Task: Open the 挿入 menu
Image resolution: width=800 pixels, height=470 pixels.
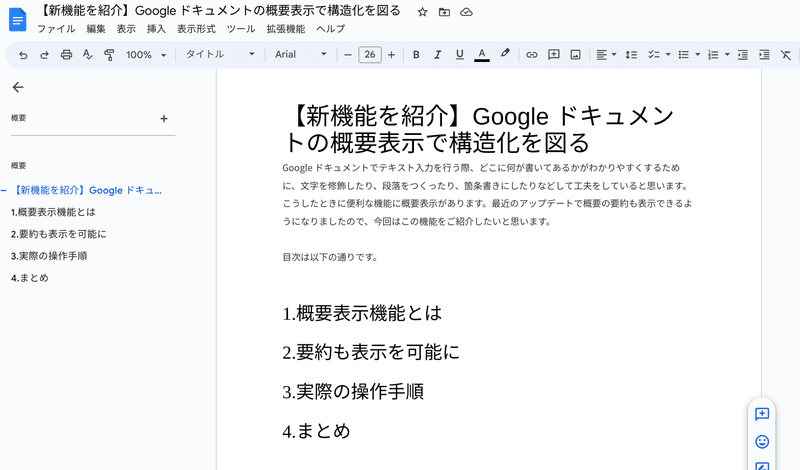Action: 156,29
